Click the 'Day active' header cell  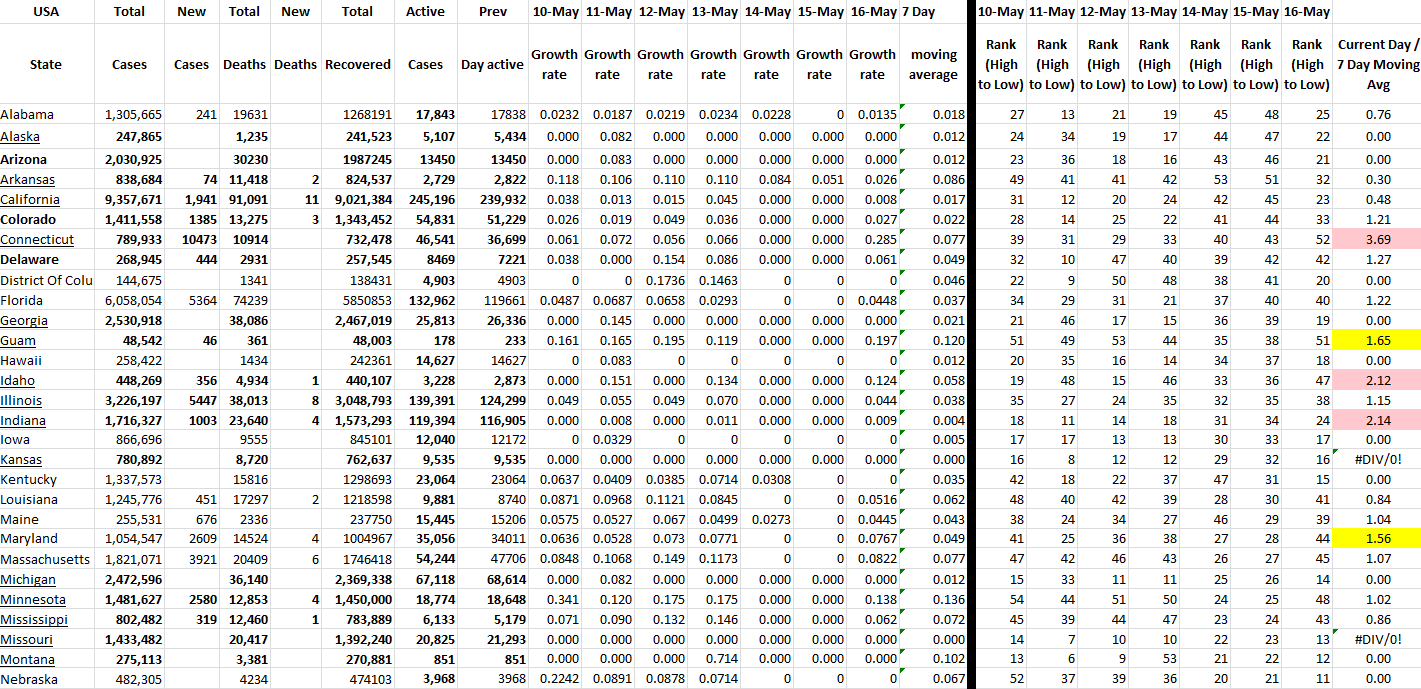point(492,64)
